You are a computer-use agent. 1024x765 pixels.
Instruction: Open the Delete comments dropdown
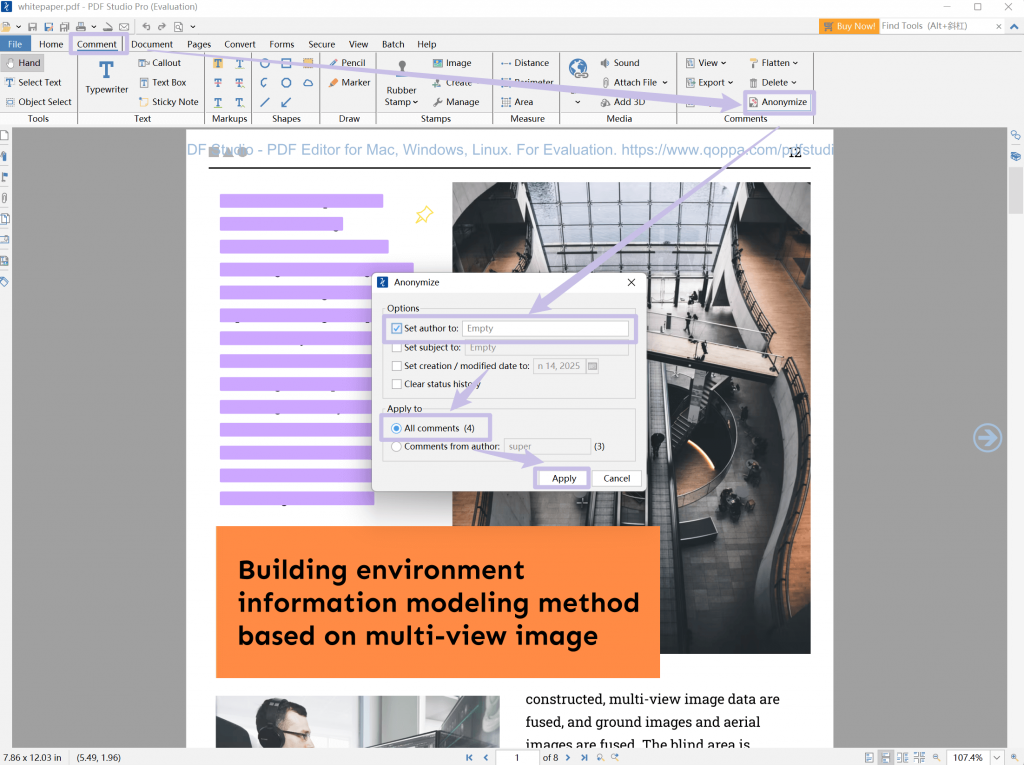pyautogui.click(x=775, y=82)
